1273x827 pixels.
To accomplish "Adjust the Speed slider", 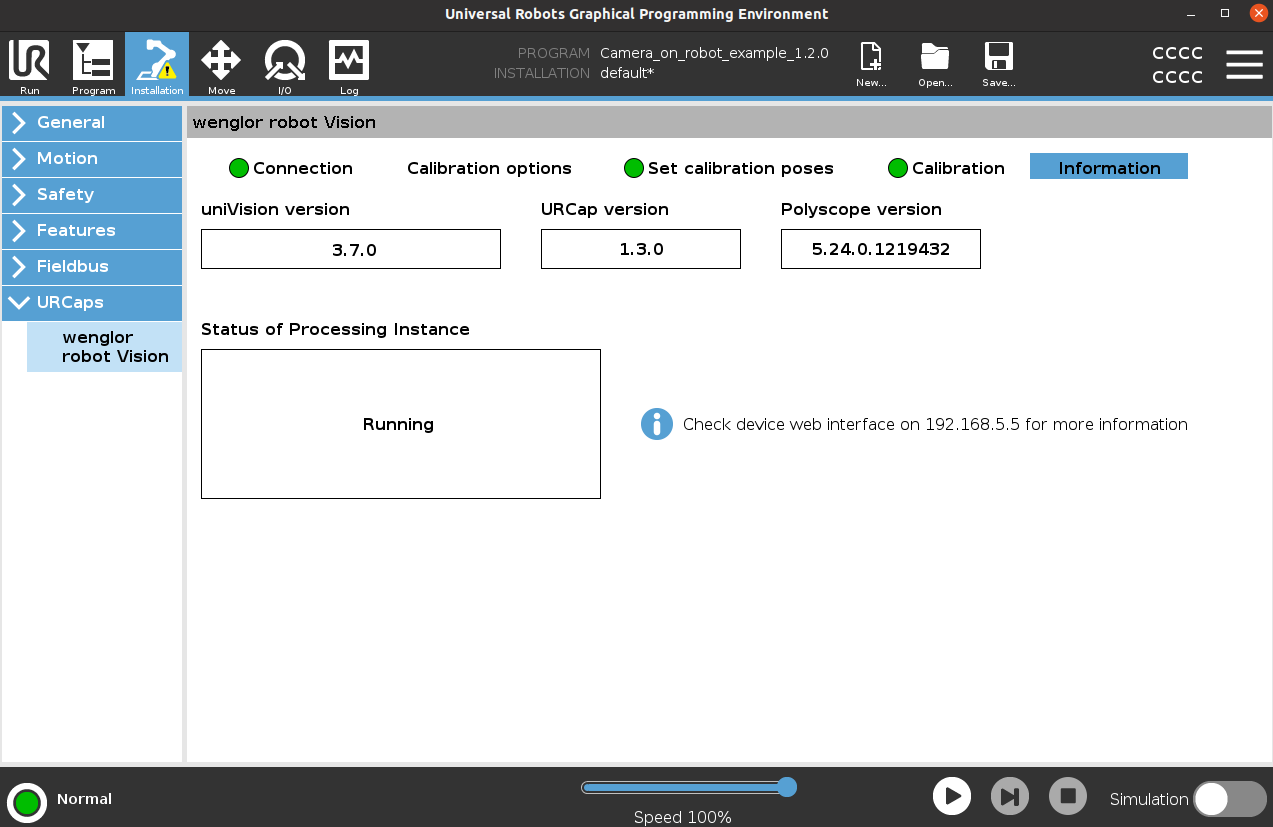I will click(x=689, y=787).
